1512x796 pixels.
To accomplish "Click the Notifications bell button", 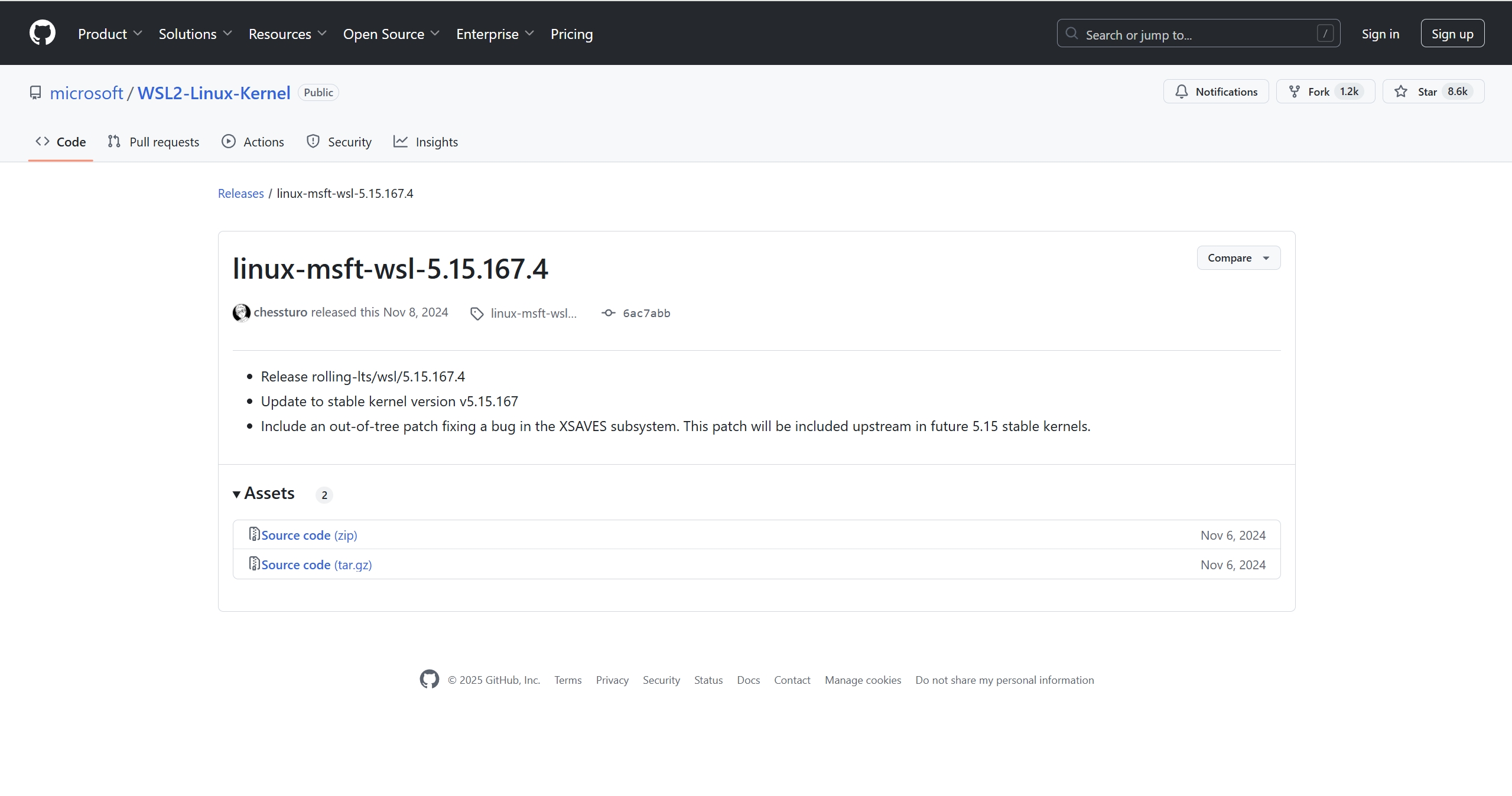I will click(1216, 92).
